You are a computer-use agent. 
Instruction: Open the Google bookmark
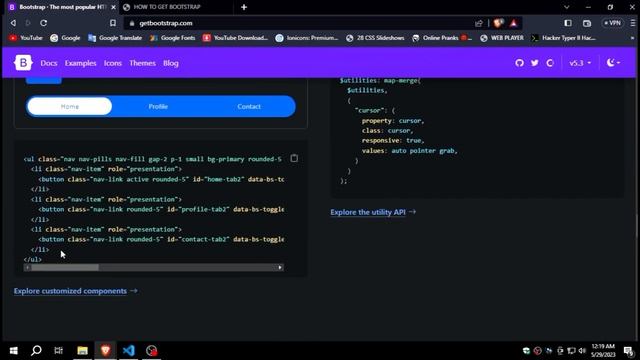click(x=65, y=38)
